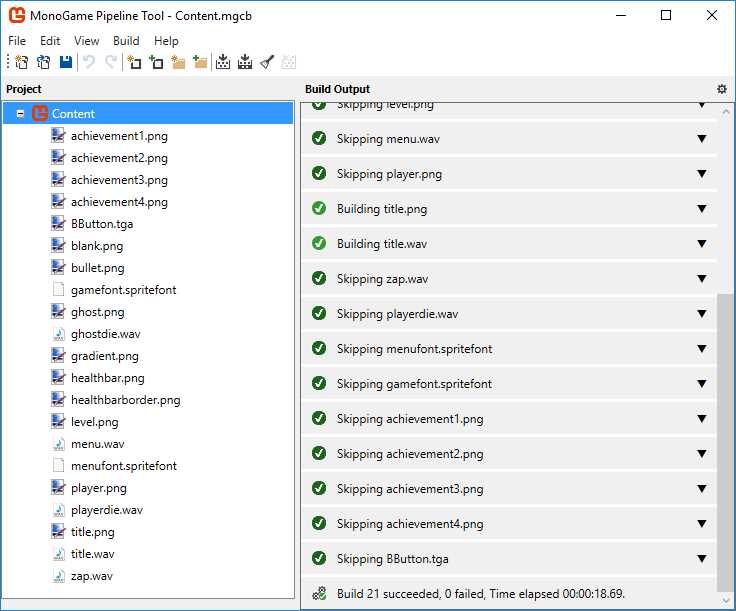Screen dimensions: 736x611
Task: Select title.png in the project tree
Action: 92,532
